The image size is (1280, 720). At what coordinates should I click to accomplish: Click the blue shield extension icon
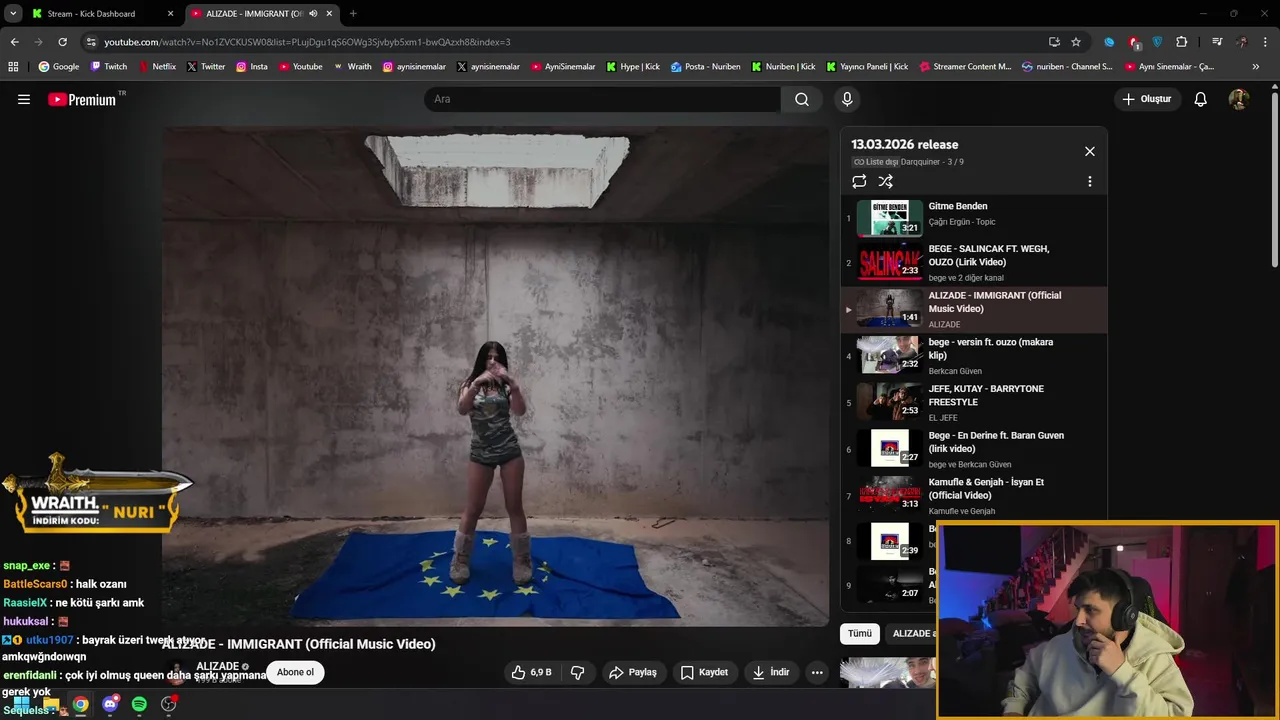pyautogui.click(x=1157, y=42)
